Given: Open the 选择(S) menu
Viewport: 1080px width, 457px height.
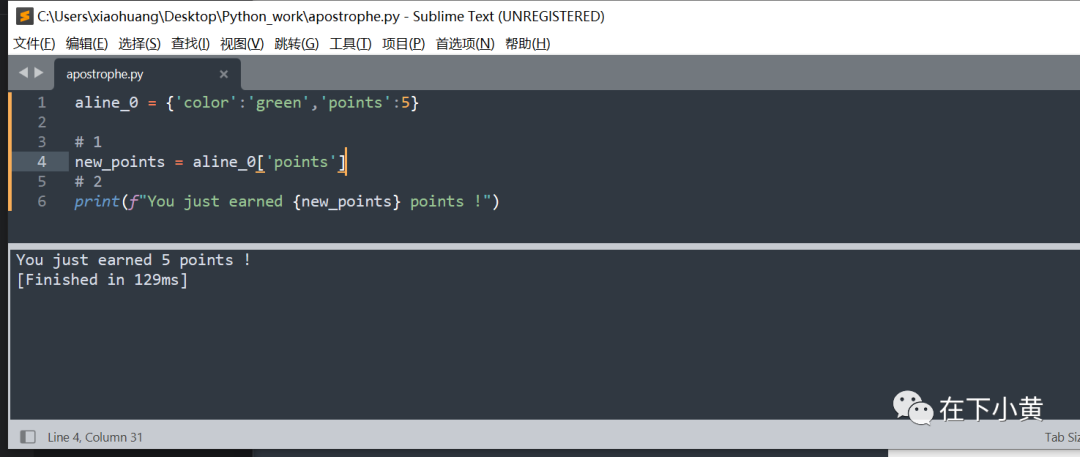Looking at the screenshot, I should point(139,44).
